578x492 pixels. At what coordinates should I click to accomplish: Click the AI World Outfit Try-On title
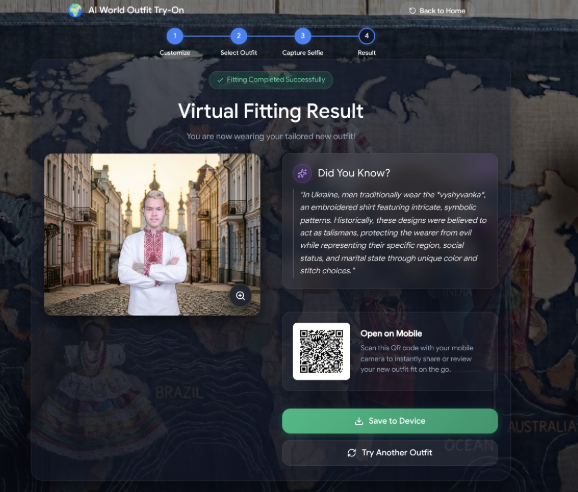(x=136, y=10)
